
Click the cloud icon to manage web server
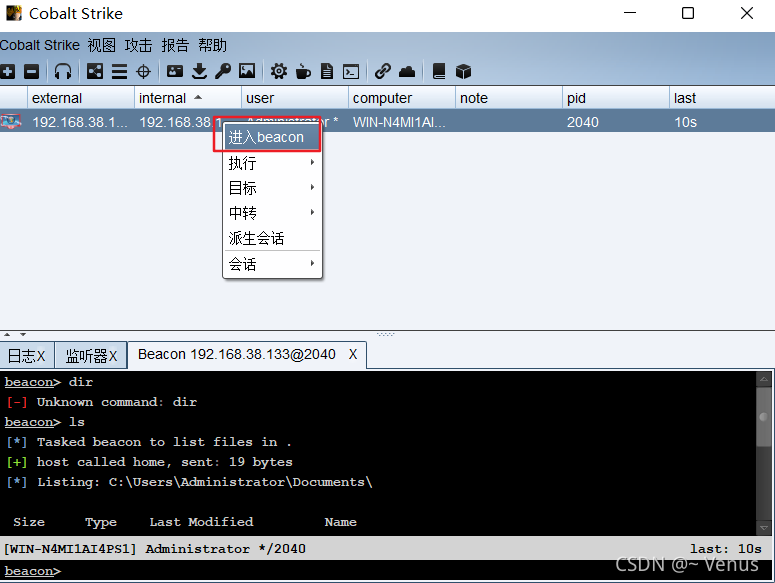tap(407, 72)
